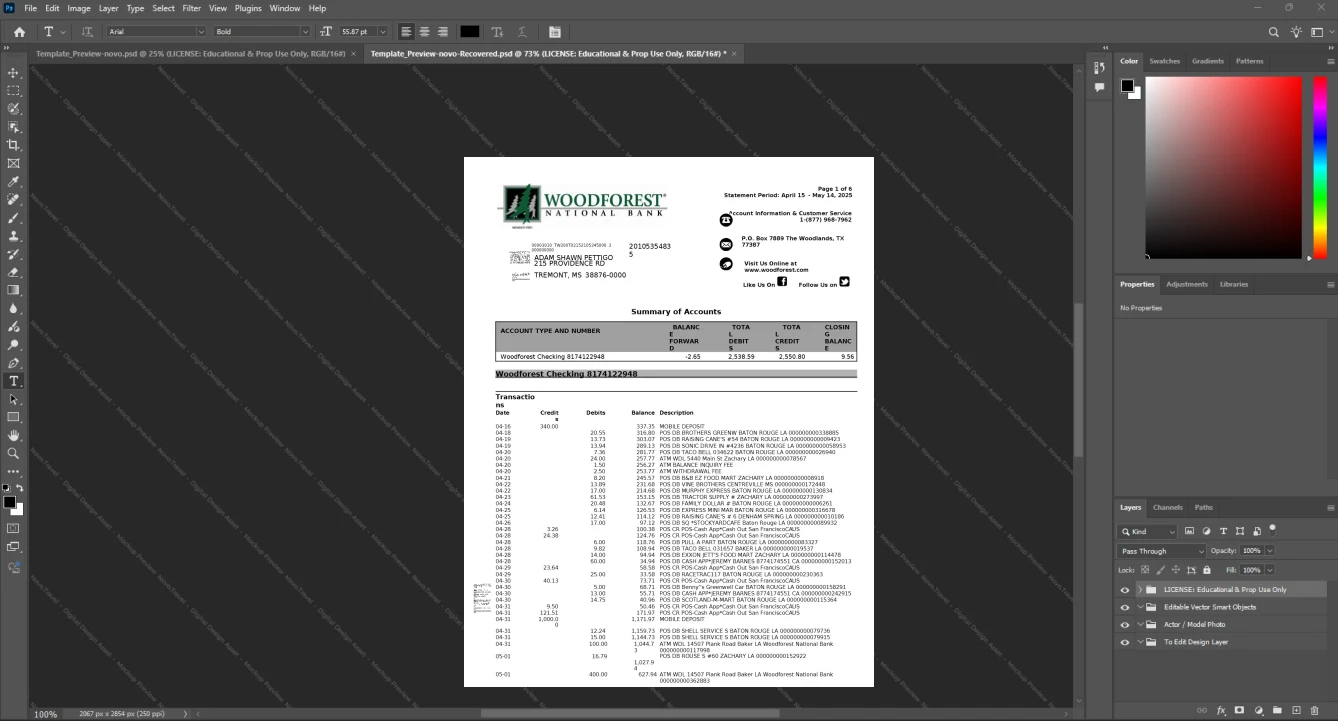Hide To Edit Design Layer group

[1125, 642]
